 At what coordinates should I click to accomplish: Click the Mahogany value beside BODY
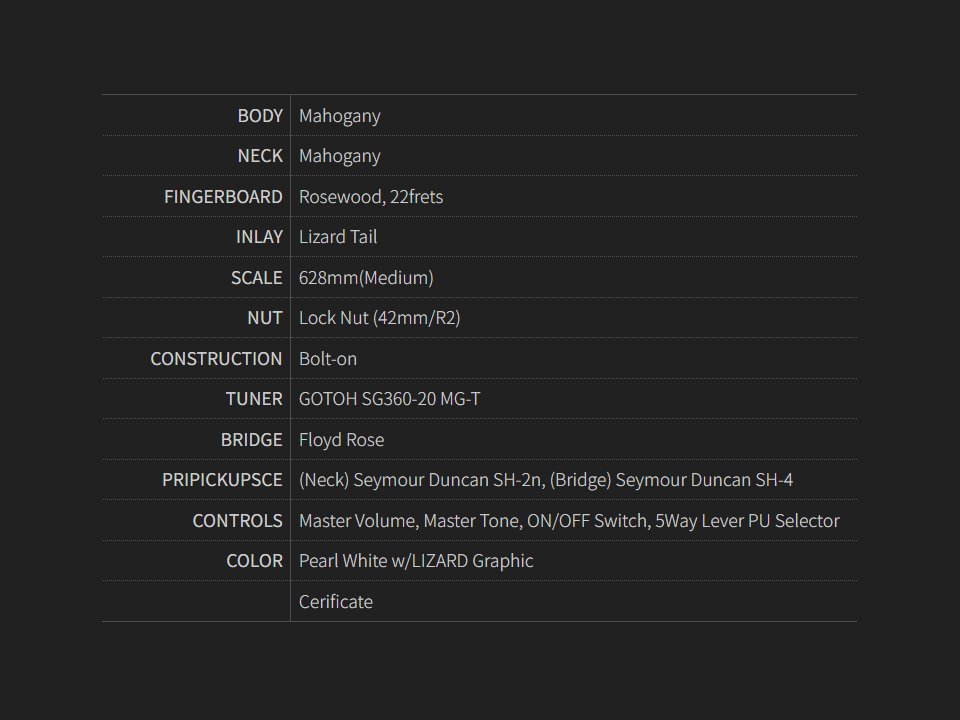coord(340,116)
